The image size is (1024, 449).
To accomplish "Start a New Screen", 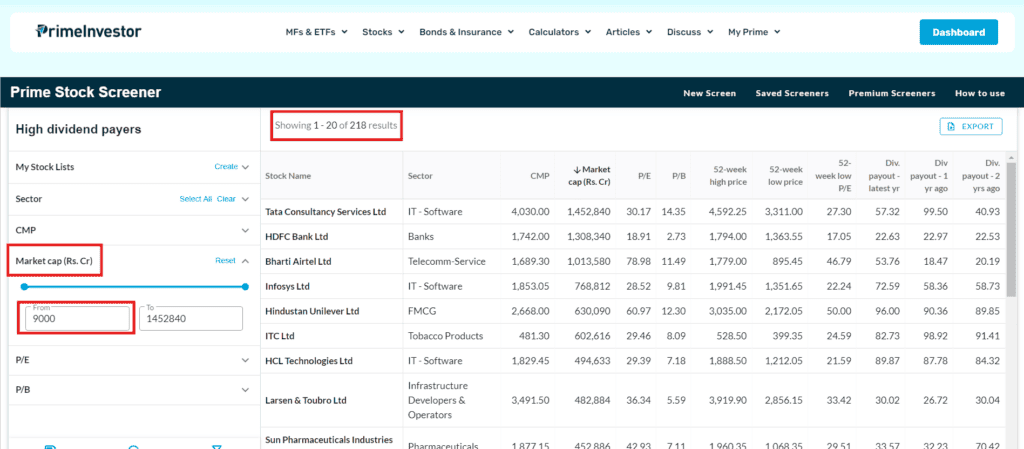I will coord(709,93).
